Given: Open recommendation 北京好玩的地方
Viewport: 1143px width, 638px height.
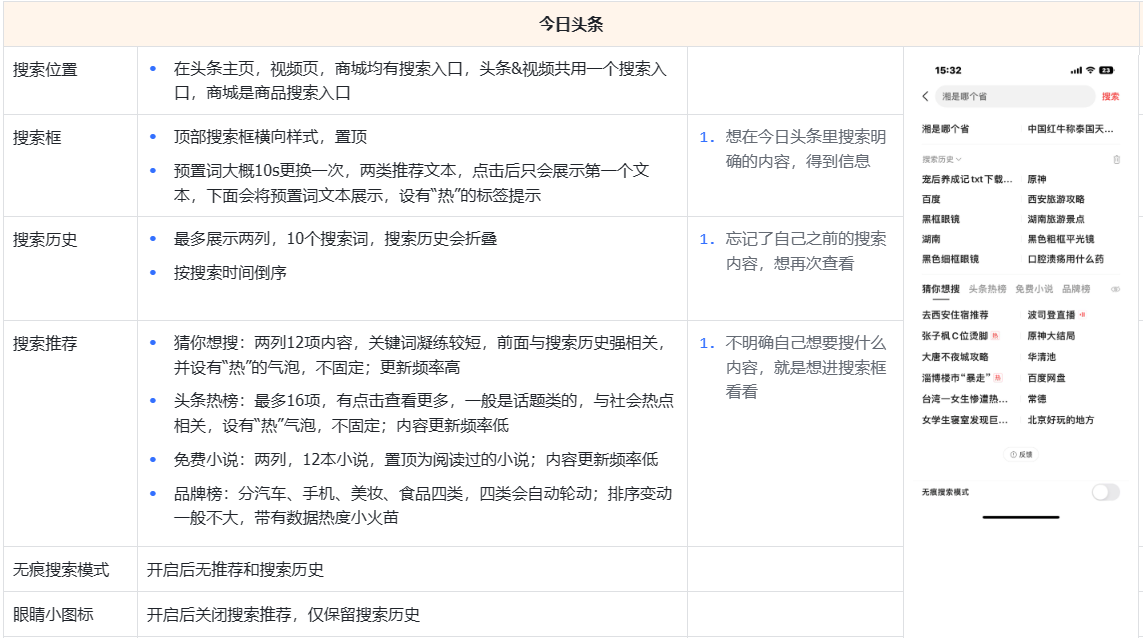Looking at the screenshot, I should pos(1061,420).
